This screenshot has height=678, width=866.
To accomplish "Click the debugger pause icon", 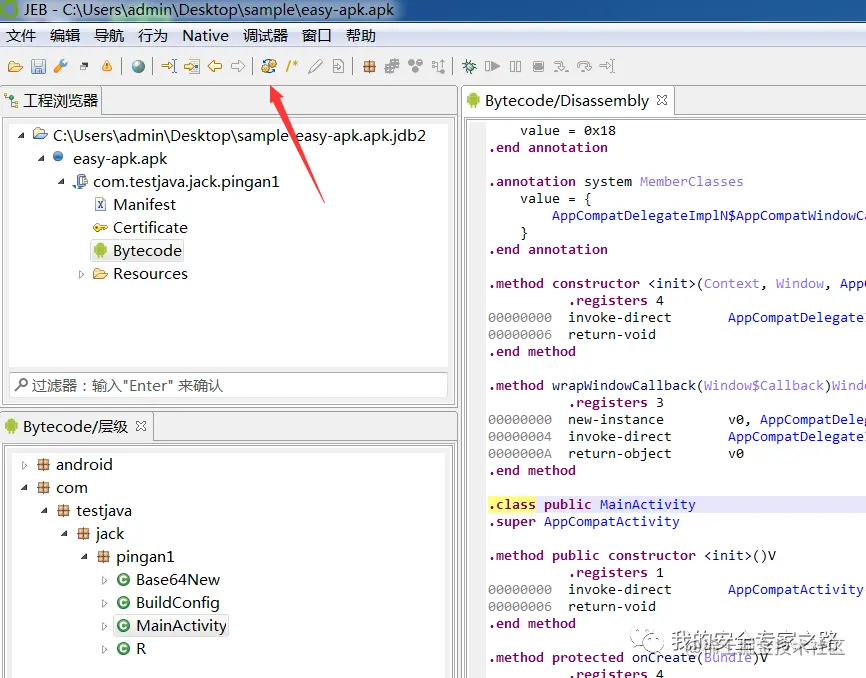I will click(x=515, y=67).
